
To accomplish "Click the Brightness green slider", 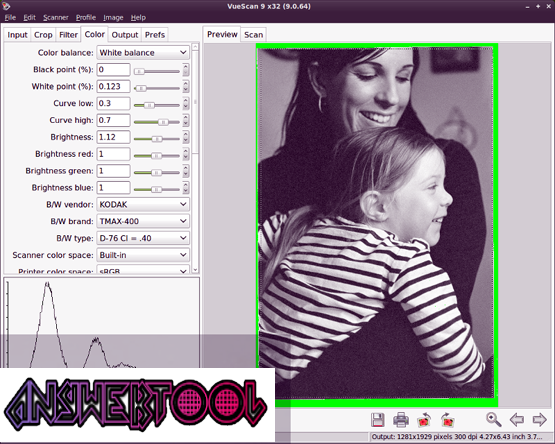I will (157, 173).
